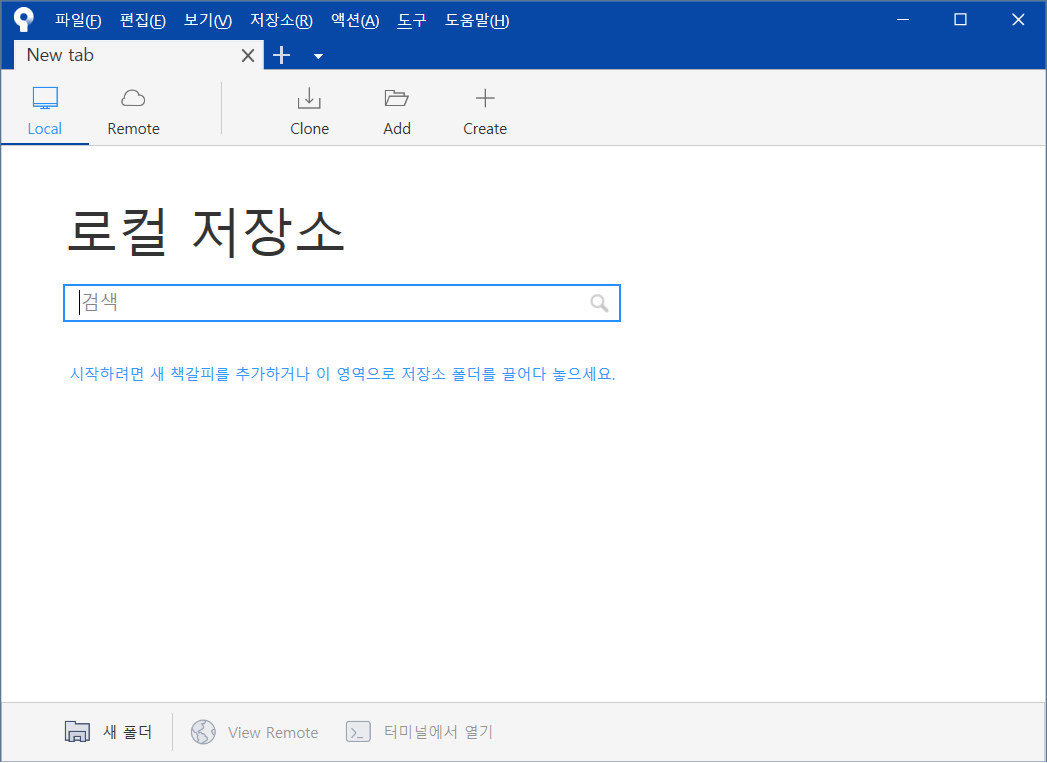Open the 저장소(R) menu
The width and height of the screenshot is (1047, 763).
[x=281, y=21]
